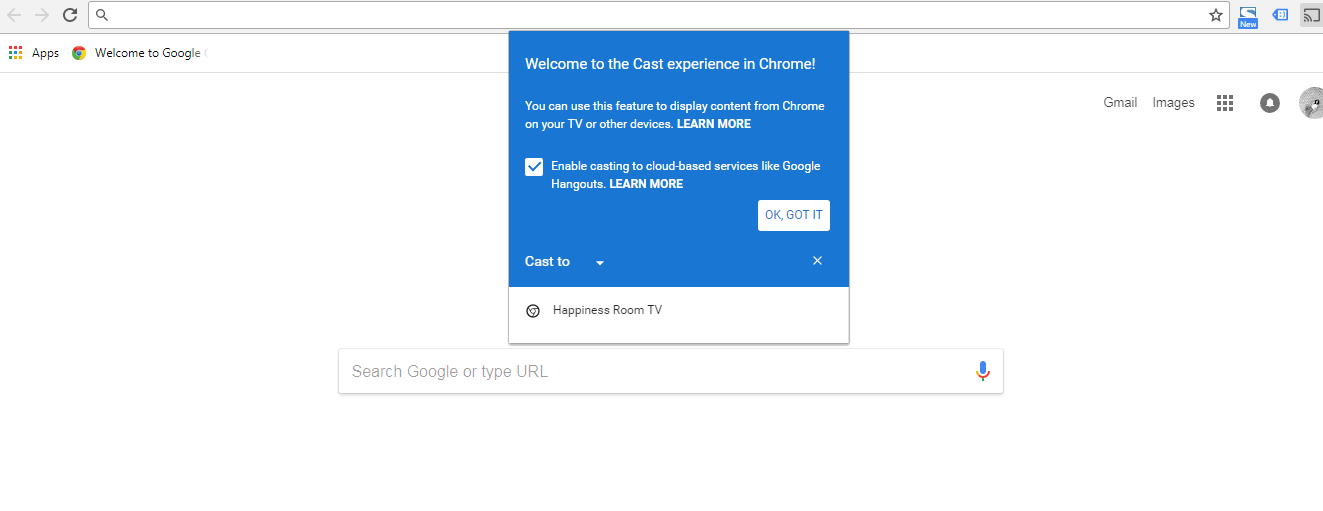Start voice search with the microphone
The height and width of the screenshot is (511, 1323).
click(x=982, y=371)
